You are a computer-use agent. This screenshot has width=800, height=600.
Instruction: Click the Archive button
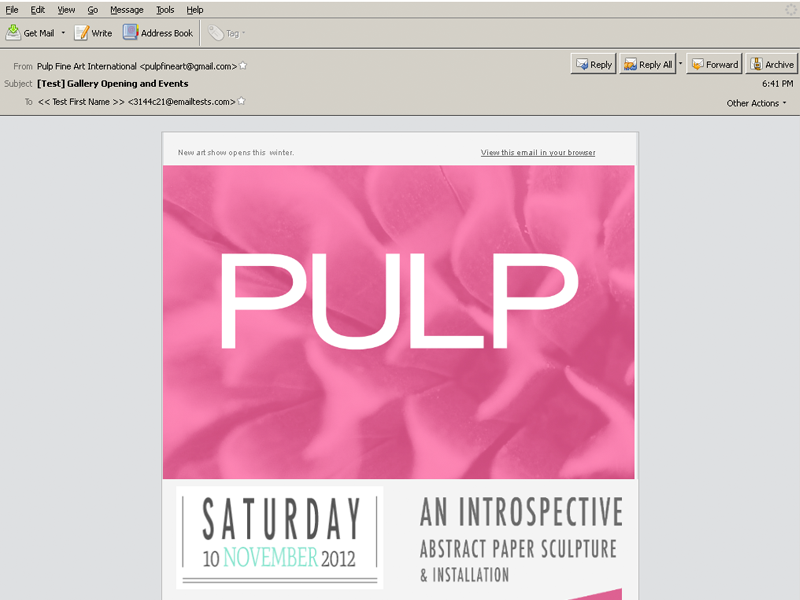(771, 64)
